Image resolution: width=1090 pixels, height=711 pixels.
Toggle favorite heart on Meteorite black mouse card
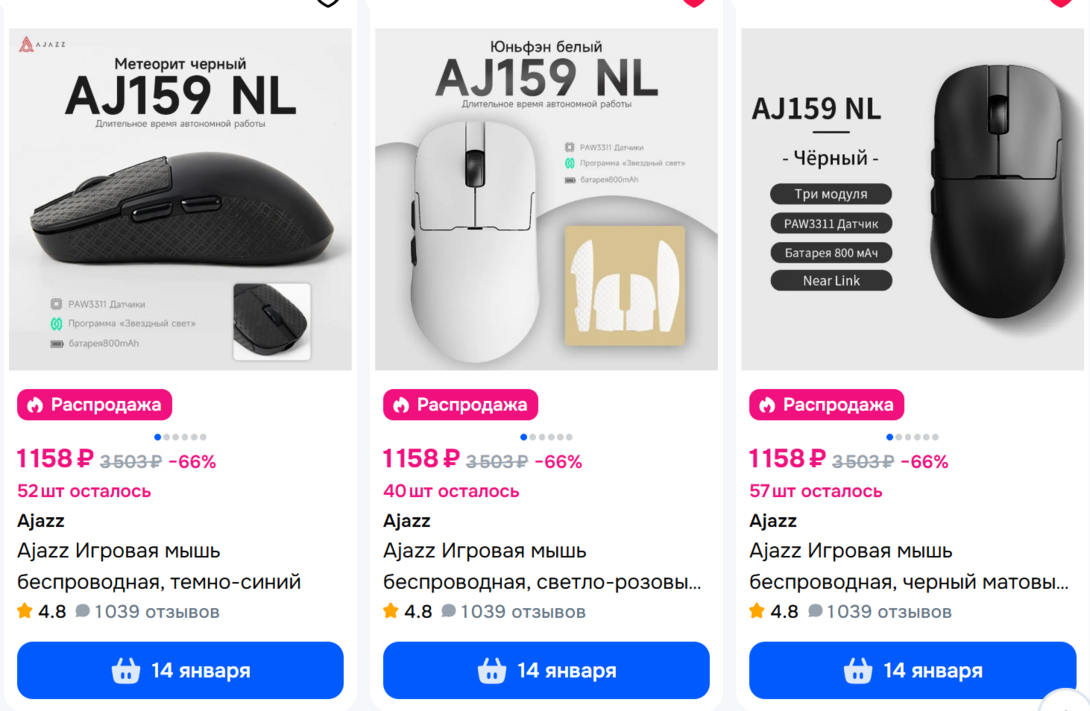click(328, 2)
